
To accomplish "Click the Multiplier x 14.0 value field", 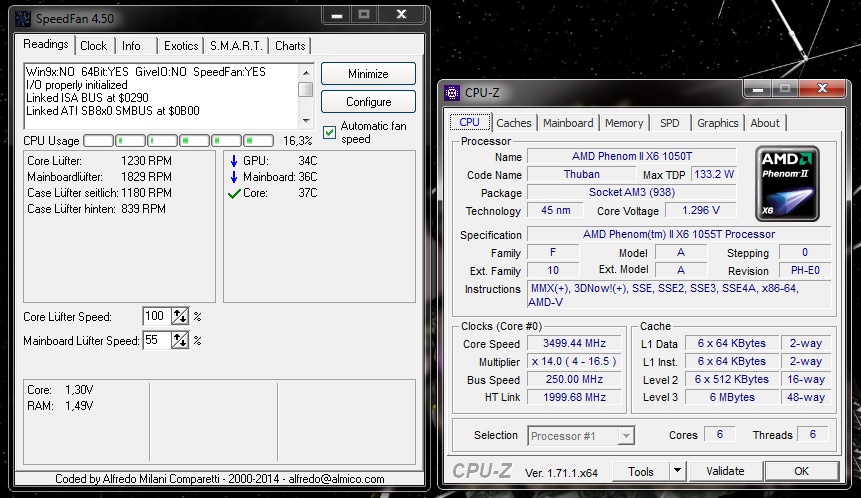I will tap(574, 361).
